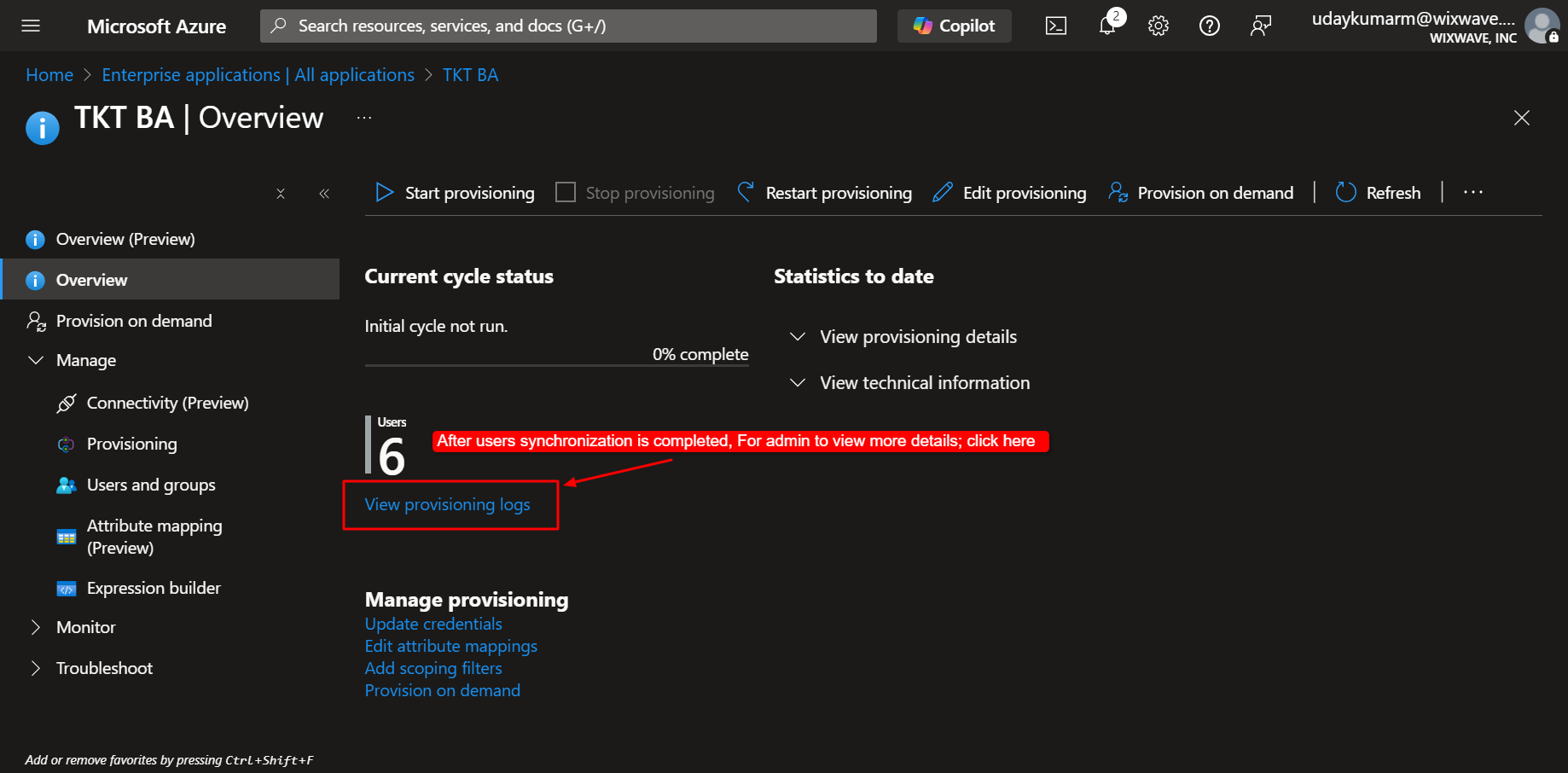
Task: Clear the sidebar menu search X icon
Action: click(281, 194)
